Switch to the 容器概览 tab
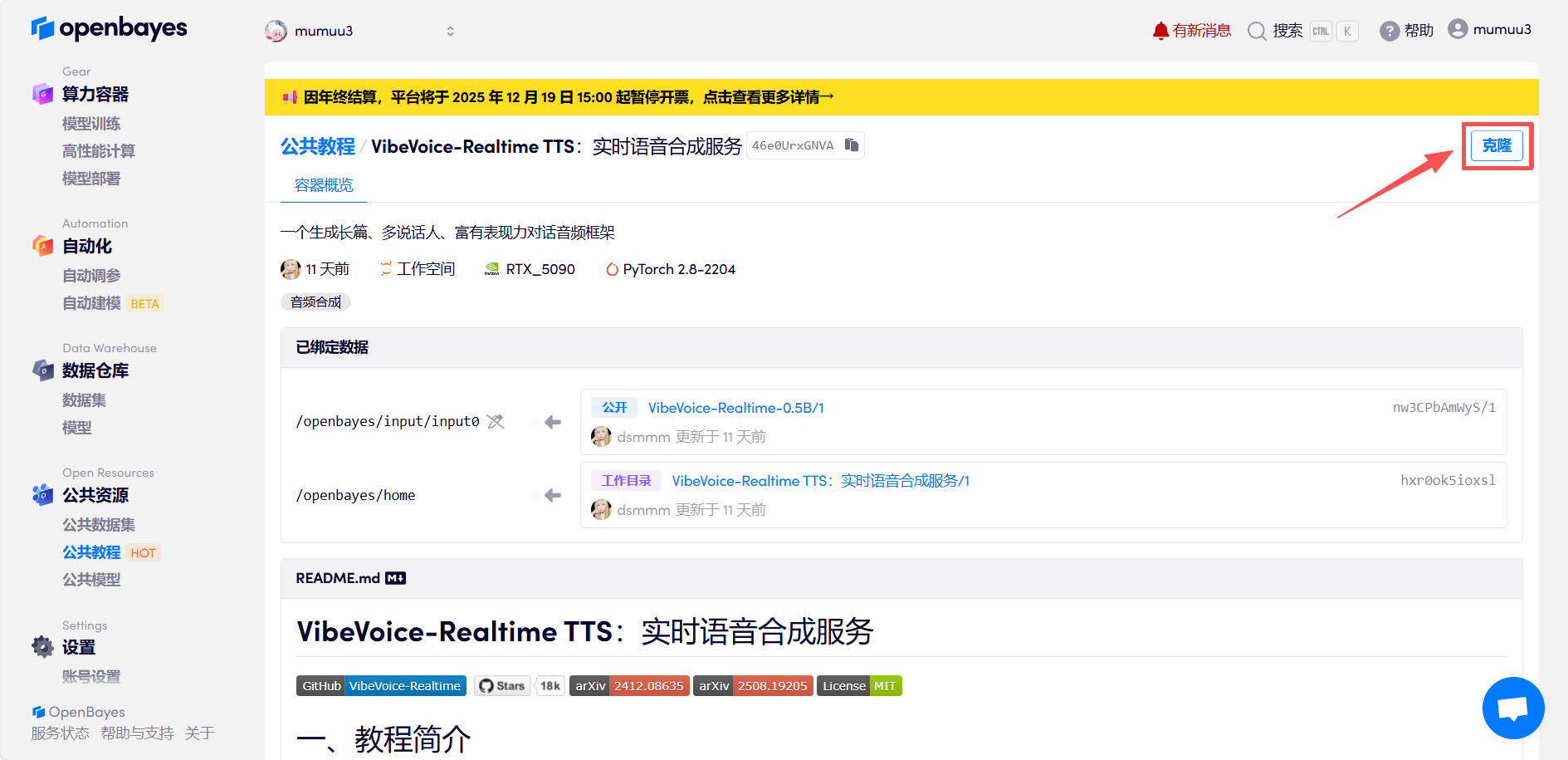Viewport: 1568px width, 760px height. pos(324,185)
